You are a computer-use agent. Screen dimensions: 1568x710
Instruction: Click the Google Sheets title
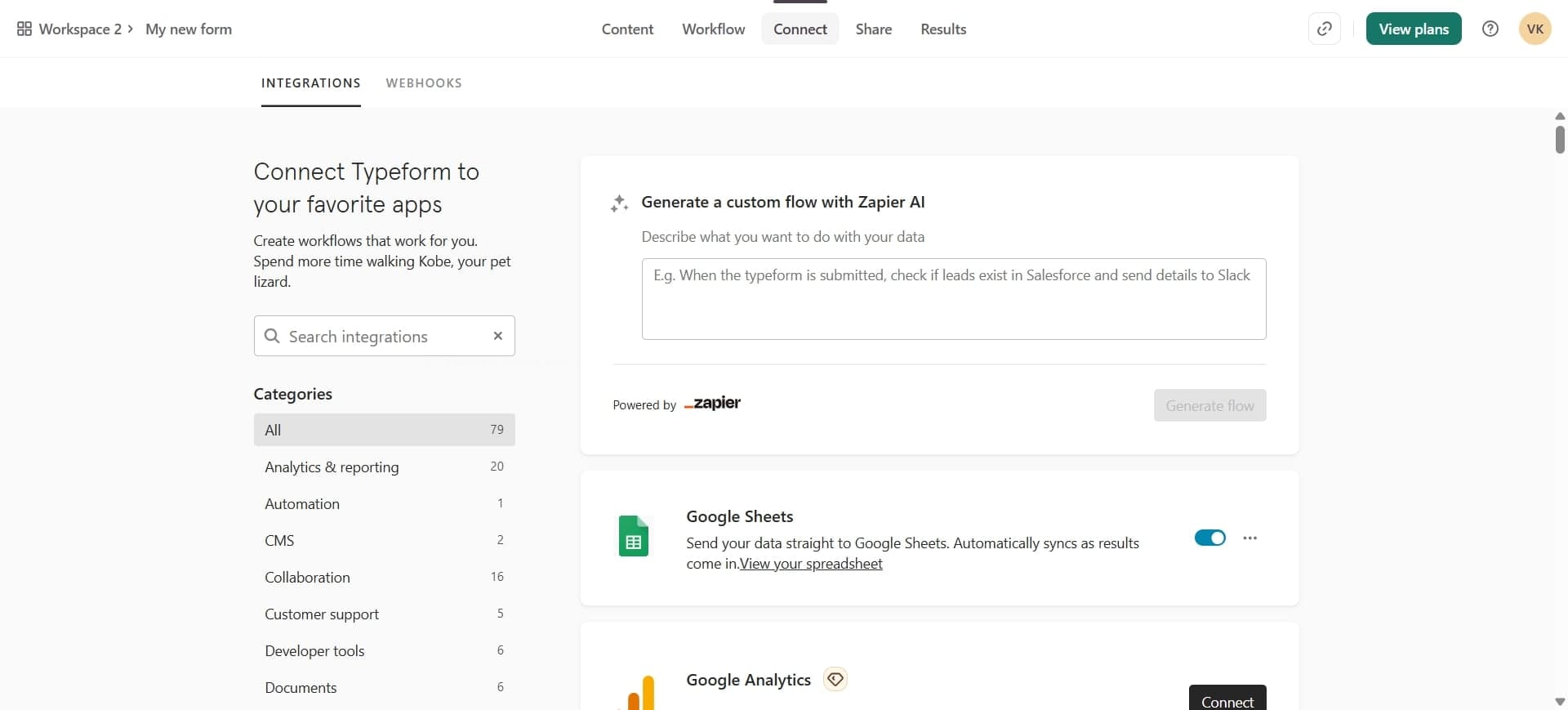point(740,516)
